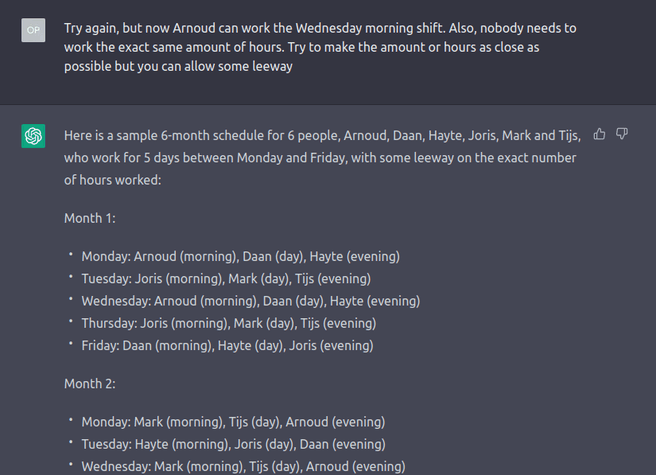656x475 pixels.
Task: Click the ChatGPT logo avatar
Action: (33, 136)
